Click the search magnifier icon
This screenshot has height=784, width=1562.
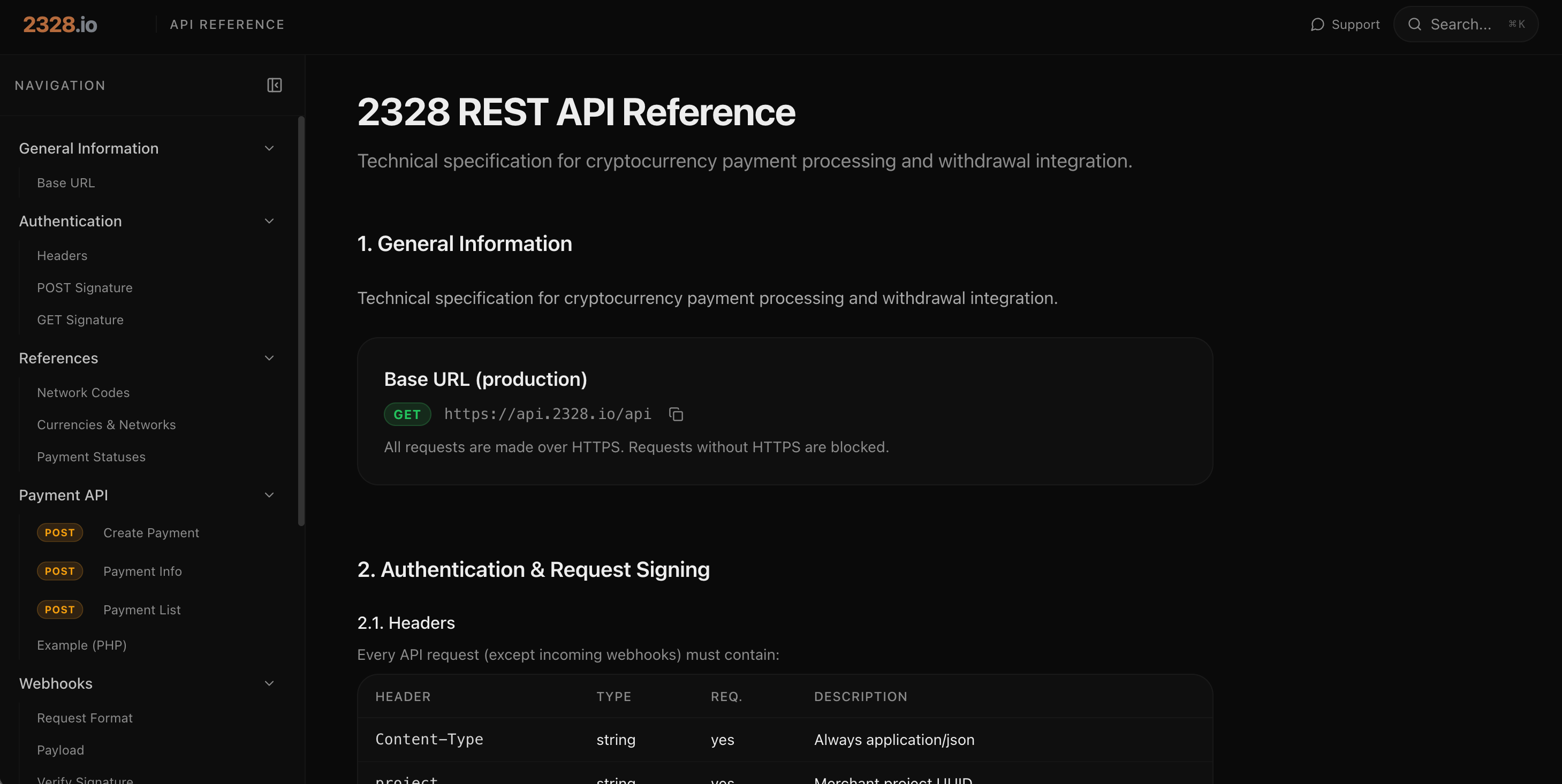click(x=1415, y=24)
